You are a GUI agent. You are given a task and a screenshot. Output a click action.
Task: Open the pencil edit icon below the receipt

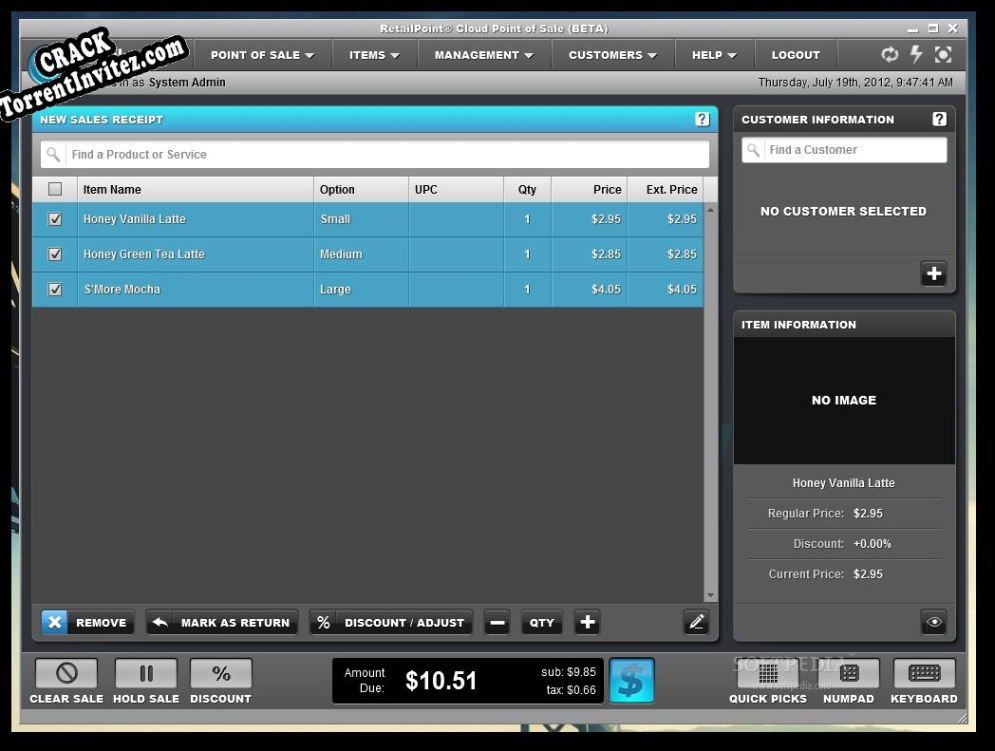pyautogui.click(x=697, y=622)
